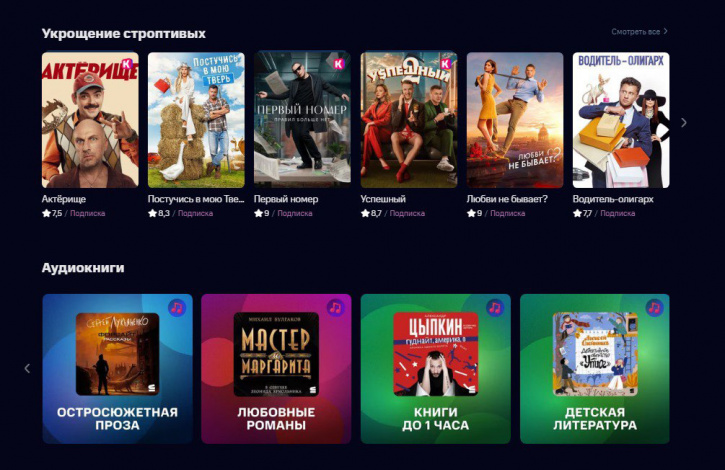
Task: Click the Подписка label under Успешный
Action: [x=407, y=213]
